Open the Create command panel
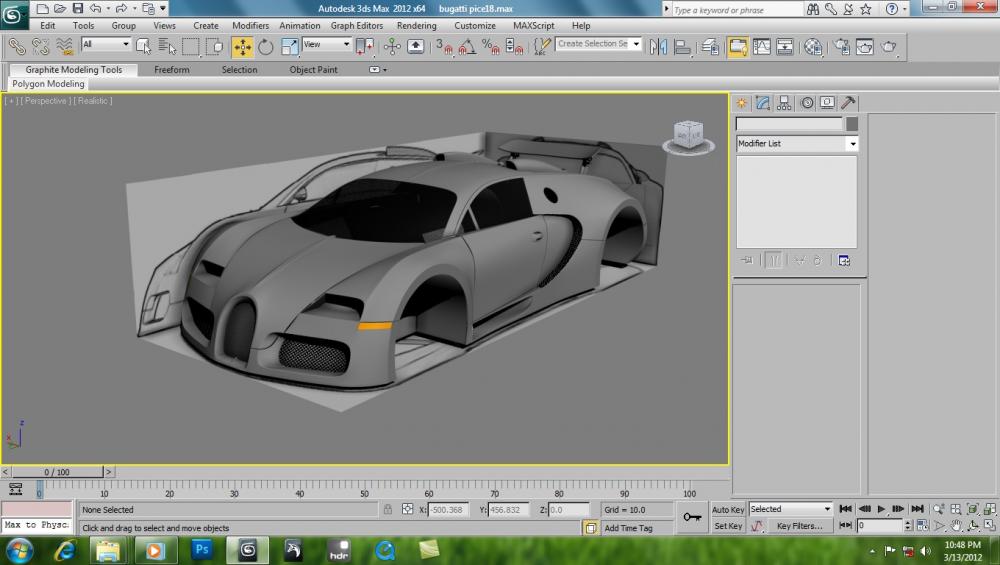This screenshot has height=565, width=1000. coord(742,103)
